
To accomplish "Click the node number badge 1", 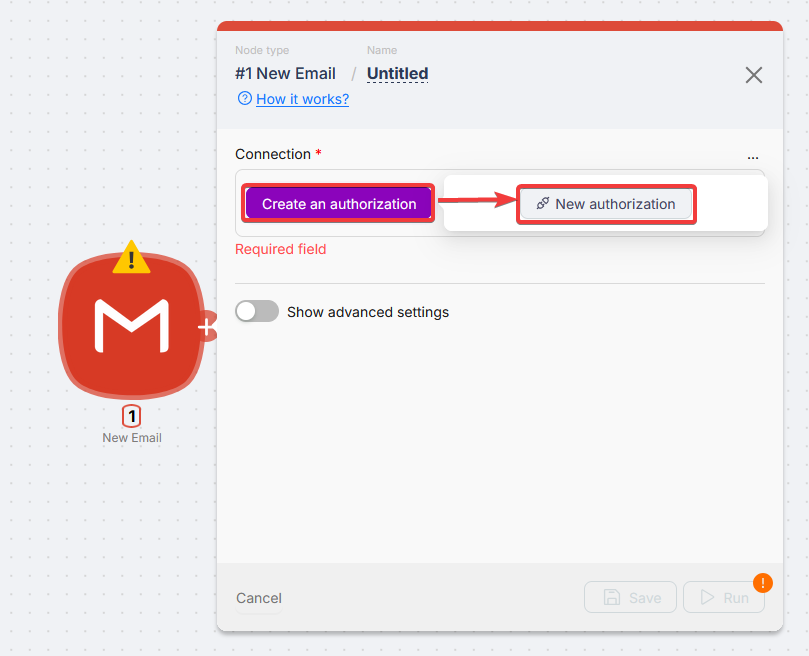I will 131,416.
